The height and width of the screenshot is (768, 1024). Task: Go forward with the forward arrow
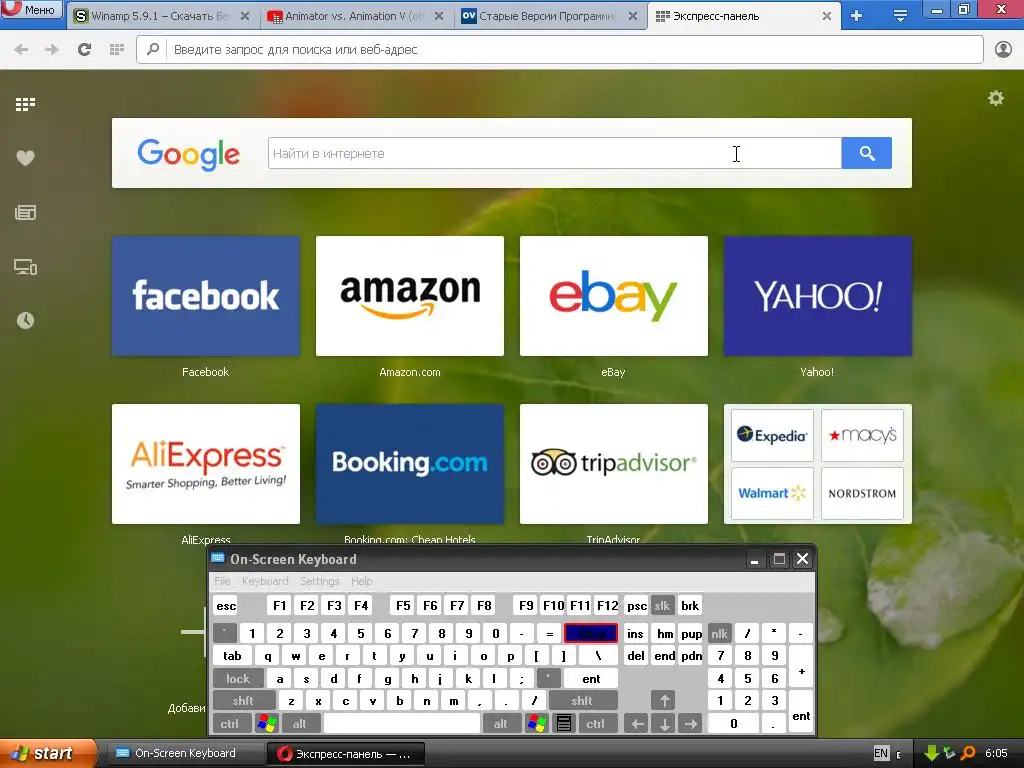[52, 50]
